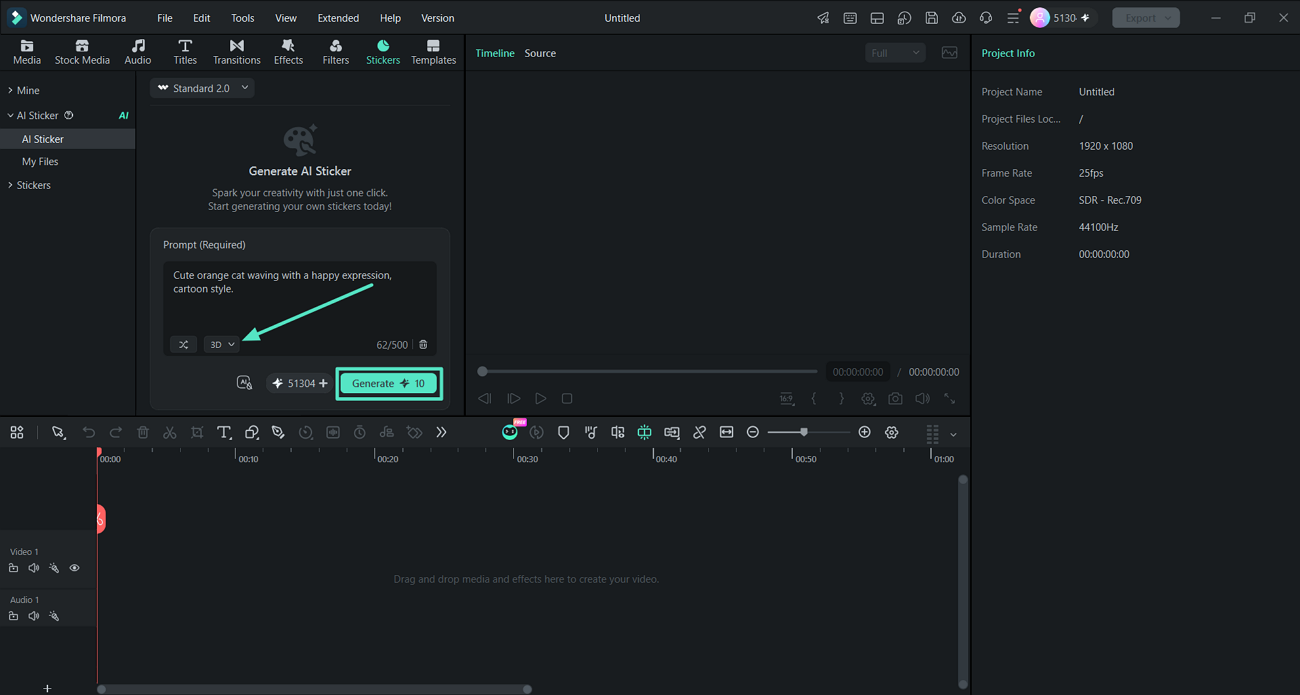Open the AI prompt enhancement icon
Image resolution: width=1300 pixels, height=695 pixels.
tap(244, 383)
